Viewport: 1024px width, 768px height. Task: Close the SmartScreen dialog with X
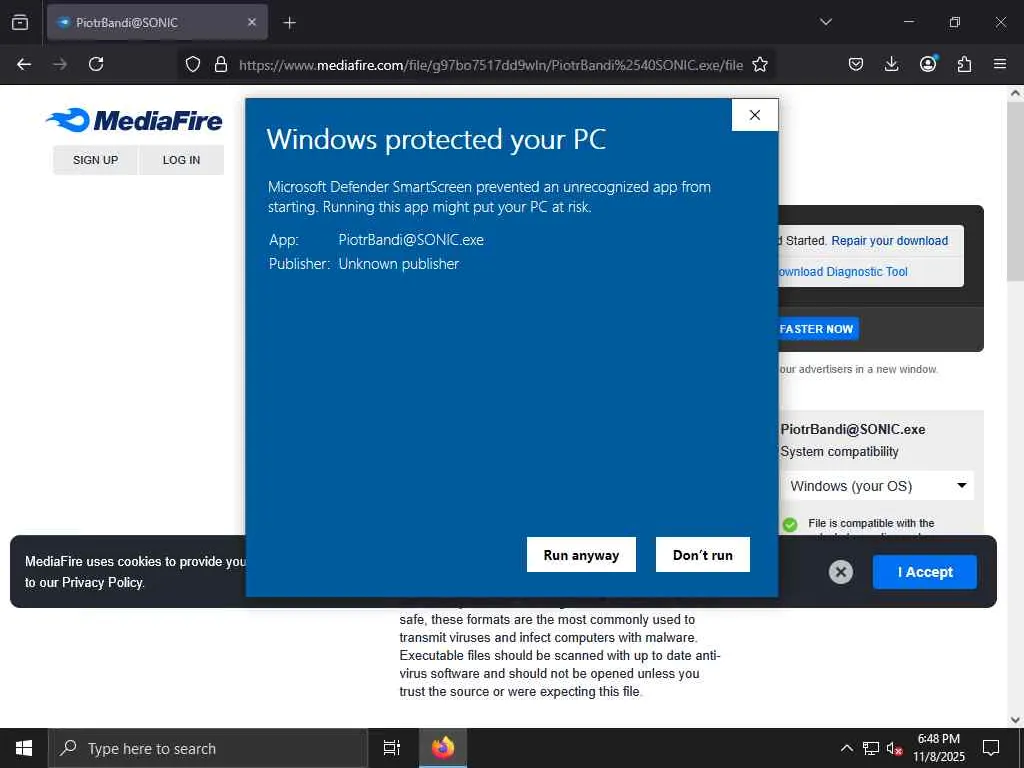(x=755, y=115)
